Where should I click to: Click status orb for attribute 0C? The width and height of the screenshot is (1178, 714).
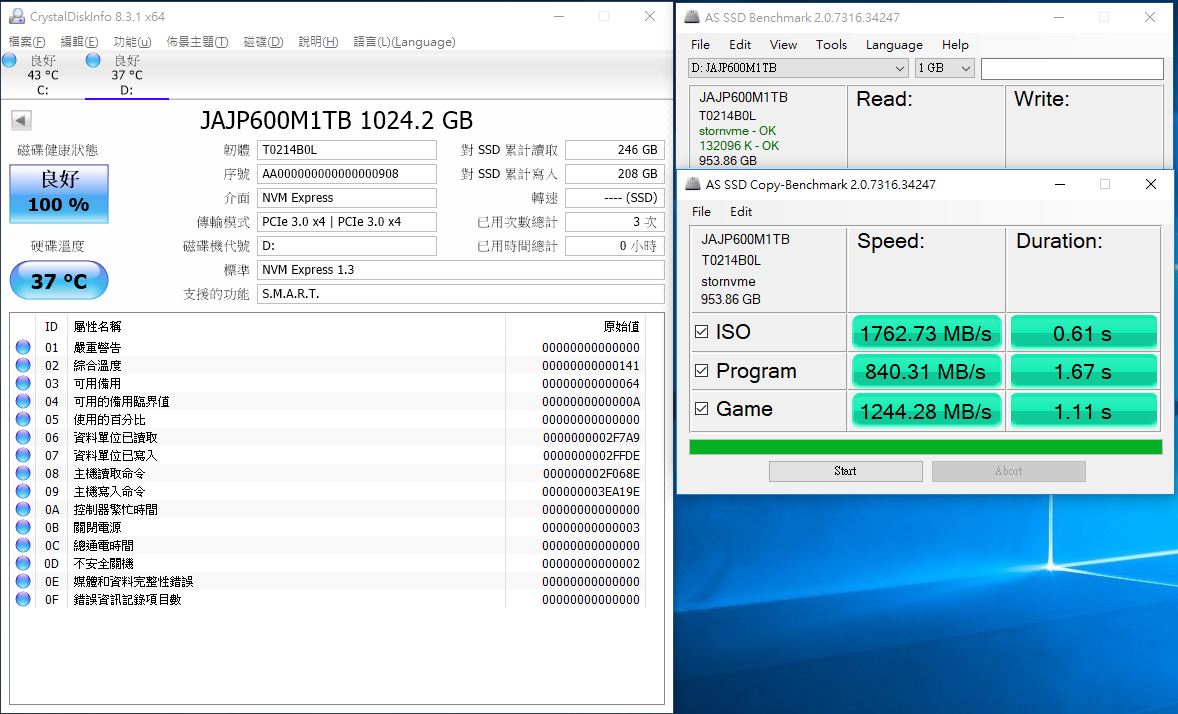tap(23, 546)
